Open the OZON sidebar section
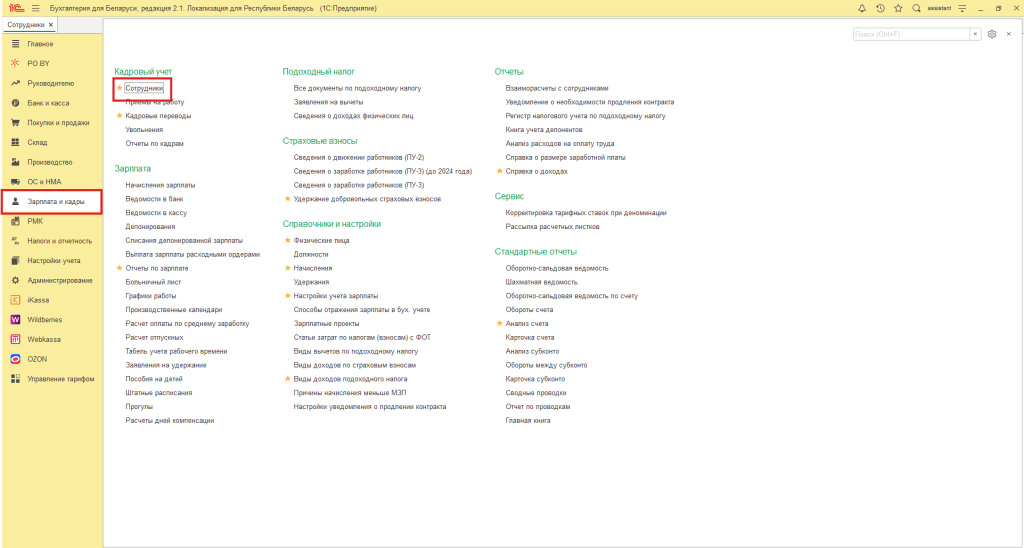Screen dimensions: 1024x548 click(37, 359)
